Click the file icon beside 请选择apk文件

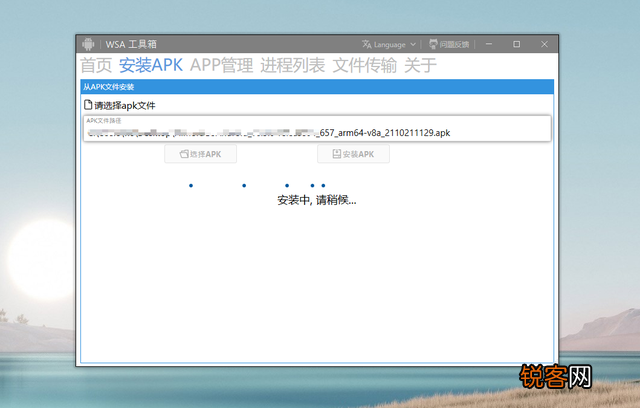(x=88, y=105)
